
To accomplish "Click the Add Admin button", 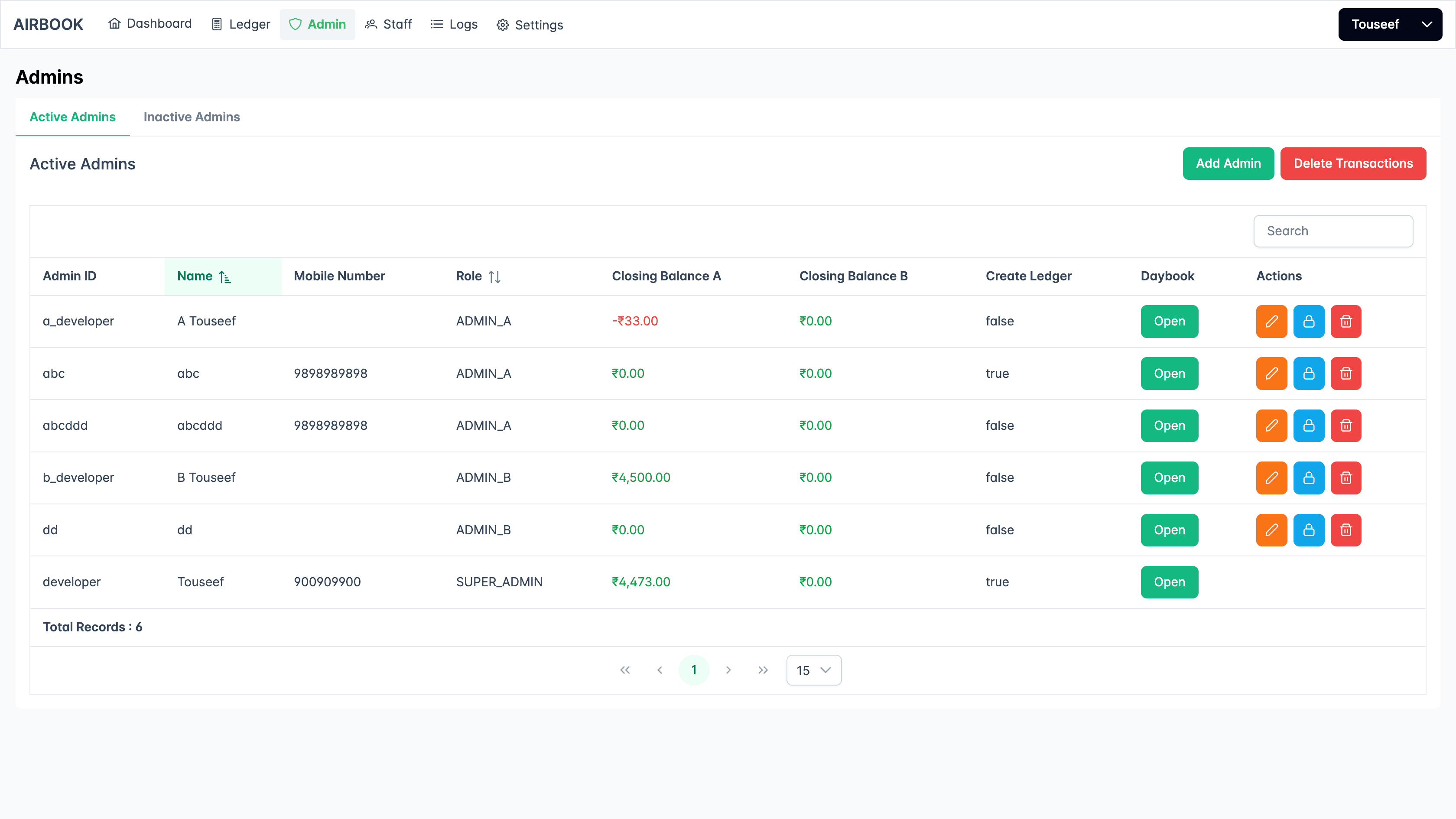I will point(1228,163).
